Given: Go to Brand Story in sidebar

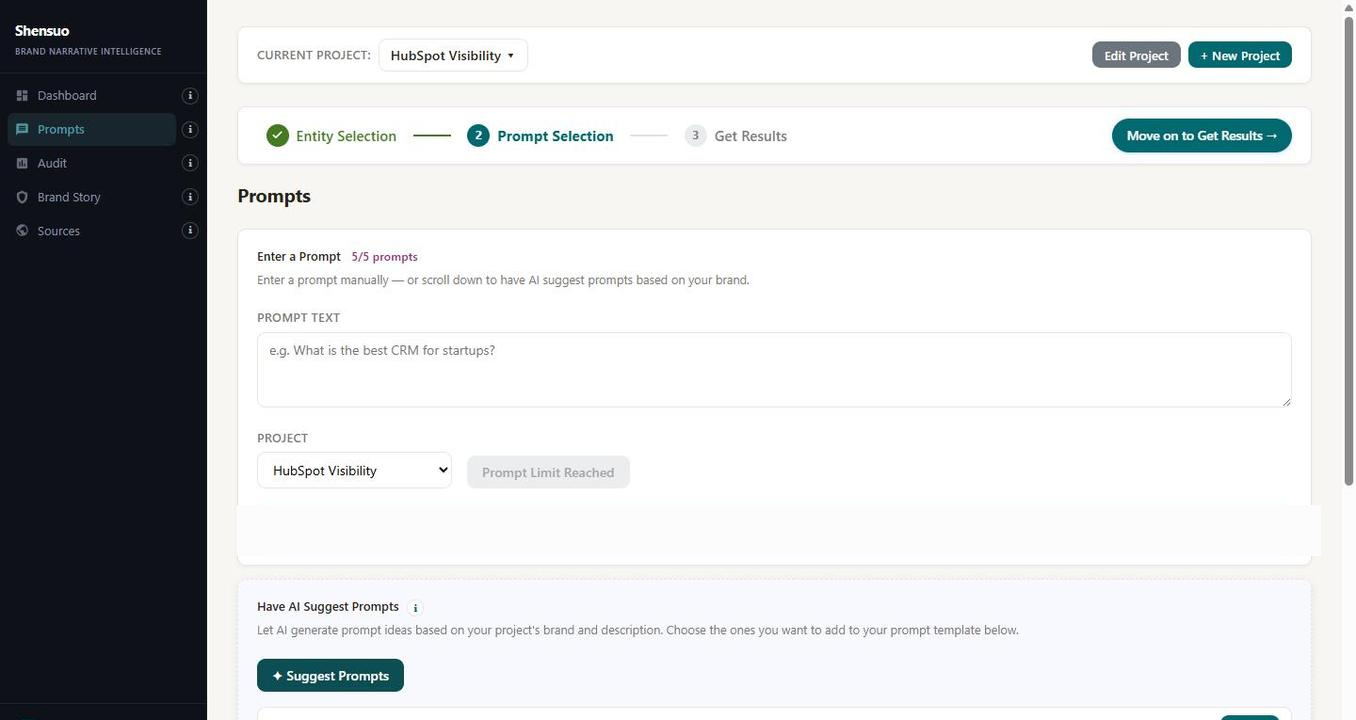Looking at the screenshot, I should click(x=69, y=198).
